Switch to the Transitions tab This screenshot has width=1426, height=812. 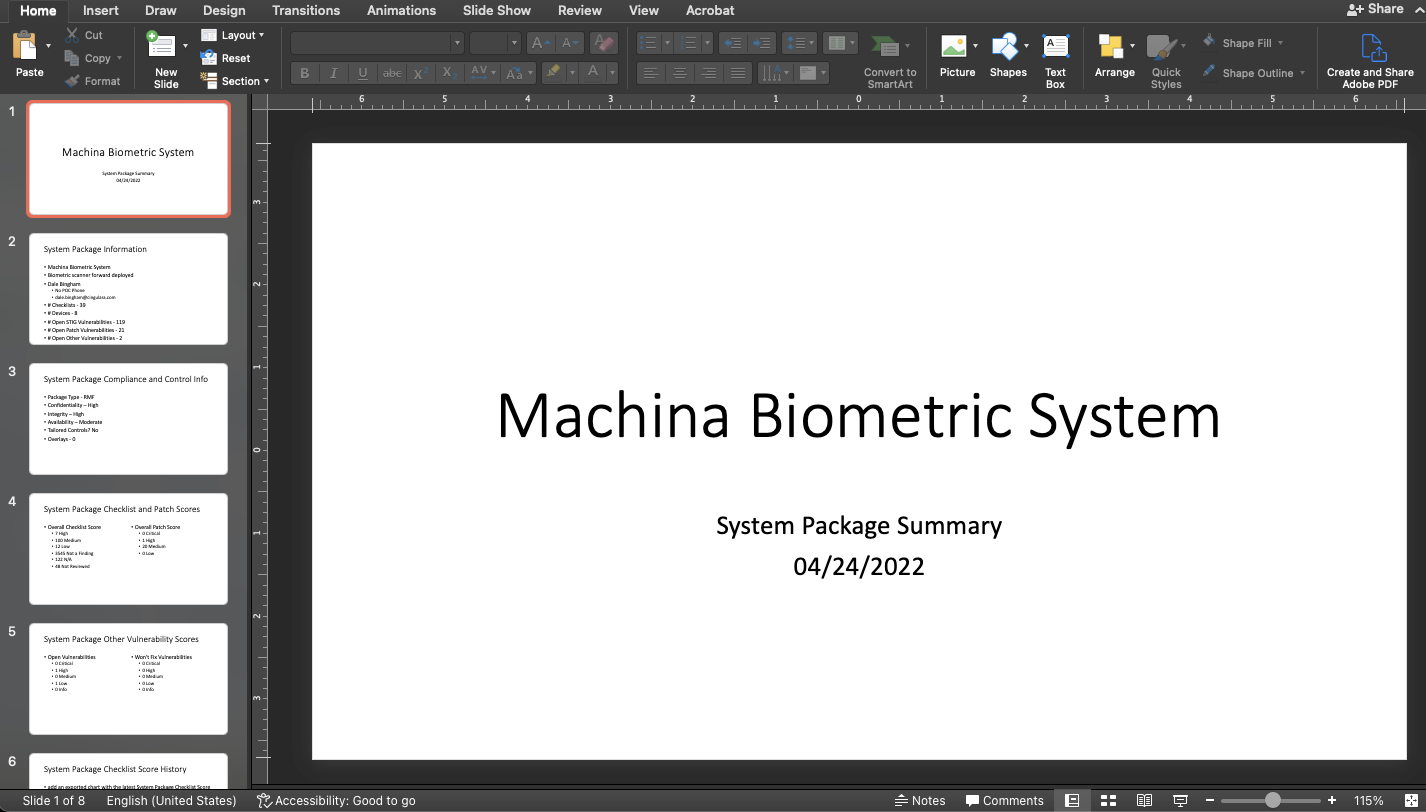pos(306,10)
